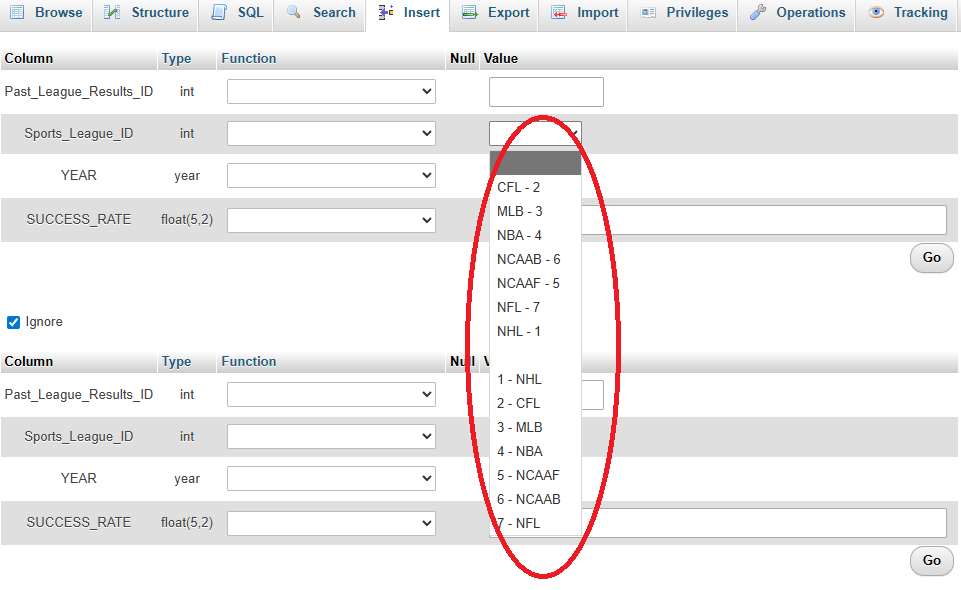Click the Structure tab icon
The width and height of the screenshot is (961, 590).
(x=113, y=13)
